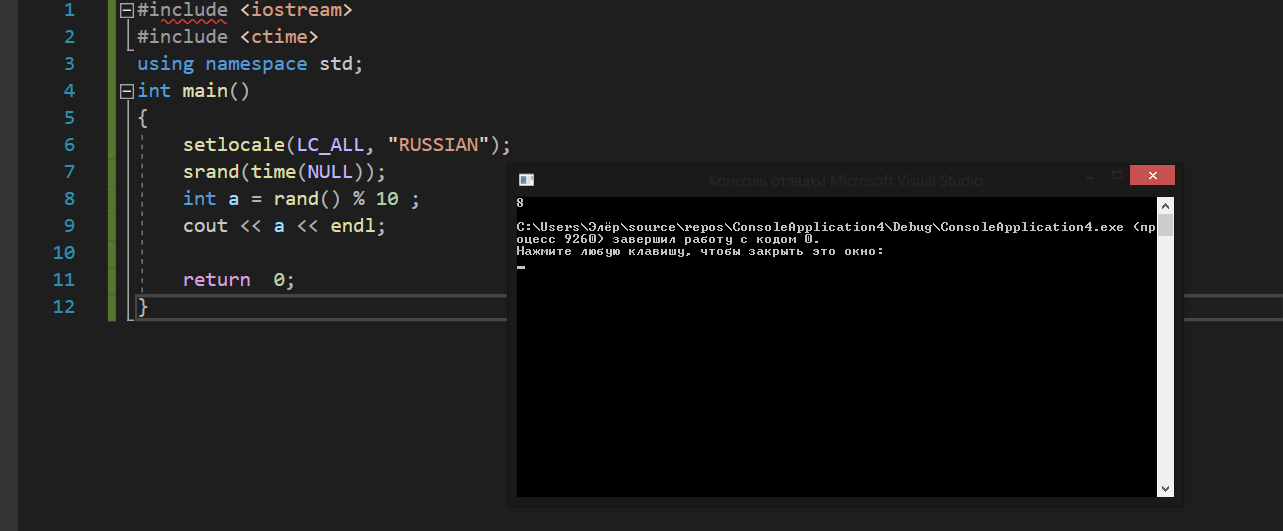
Task: Minimize the debug console window
Action: [x=1089, y=176]
